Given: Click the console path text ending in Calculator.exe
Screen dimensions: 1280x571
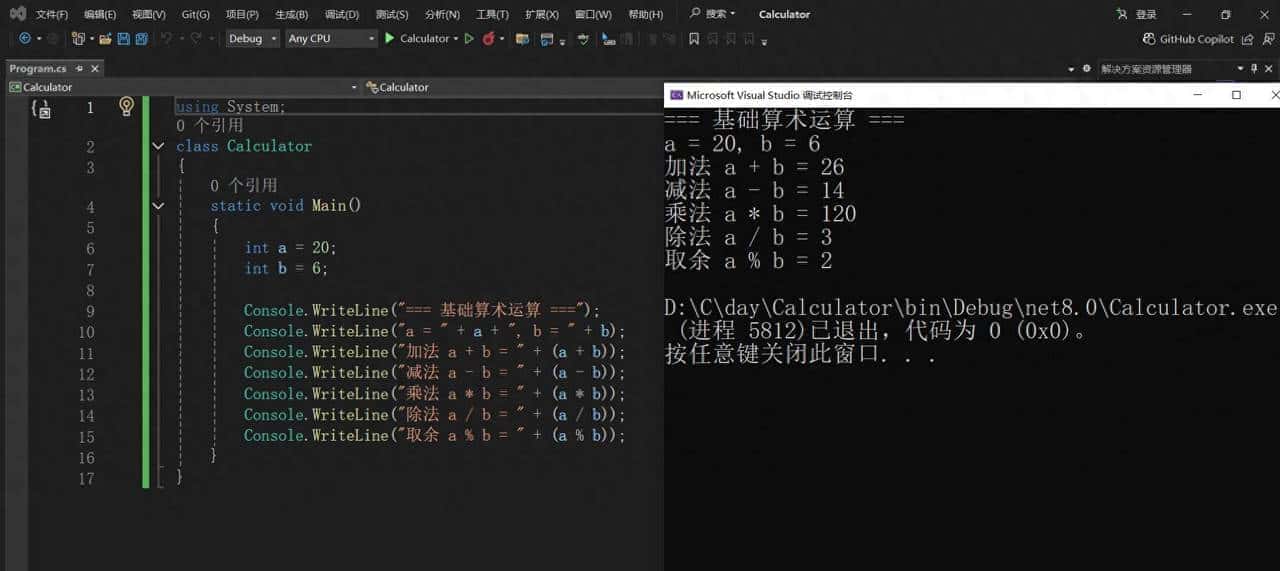Looking at the screenshot, I should pyautogui.click(x=971, y=308).
